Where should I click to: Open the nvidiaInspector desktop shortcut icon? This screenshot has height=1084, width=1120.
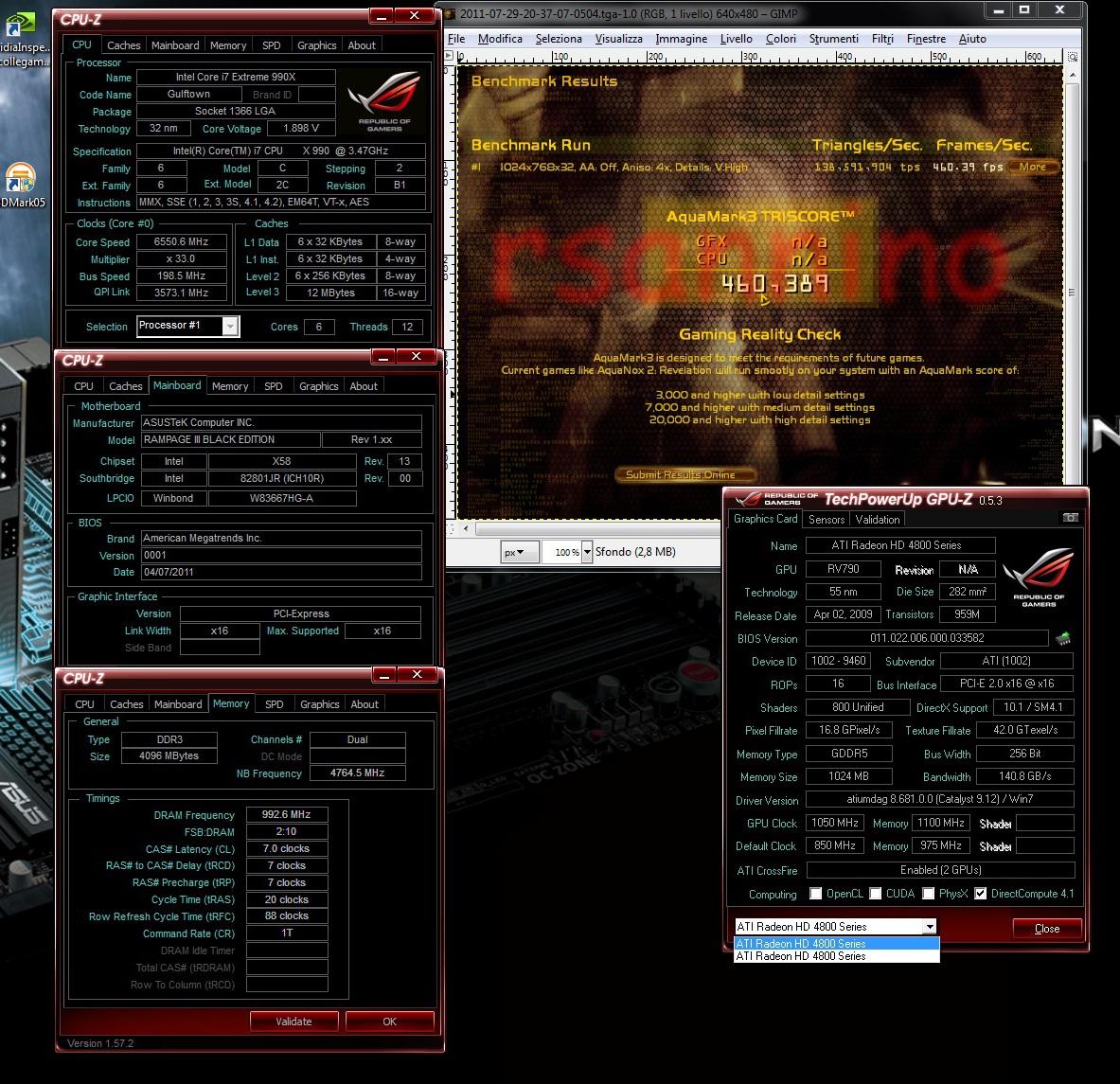point(20,25)
